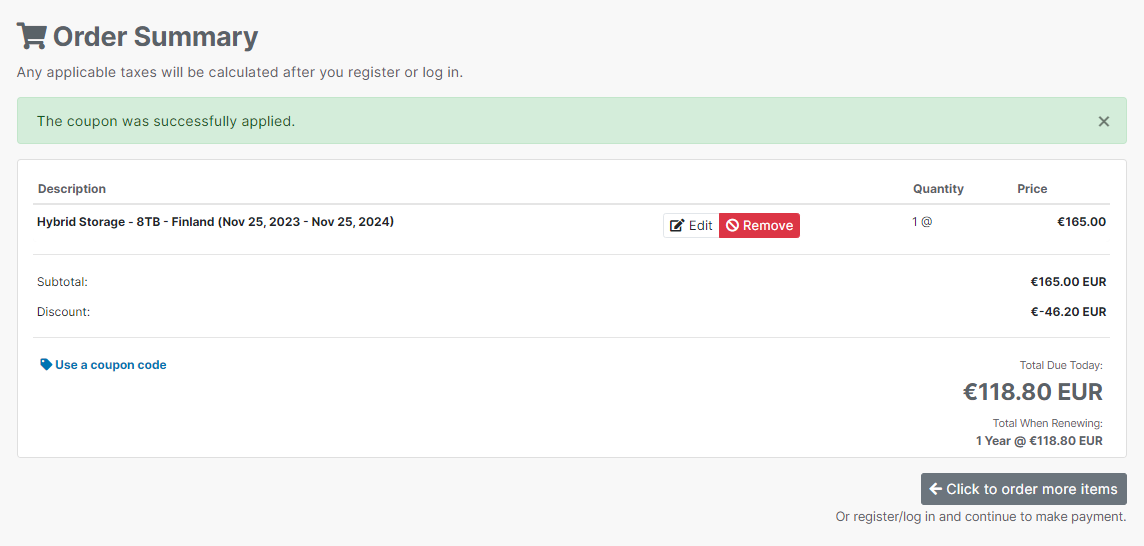Click the tag icon next to coupon link

pyautogui.click(x=46, y=364)
